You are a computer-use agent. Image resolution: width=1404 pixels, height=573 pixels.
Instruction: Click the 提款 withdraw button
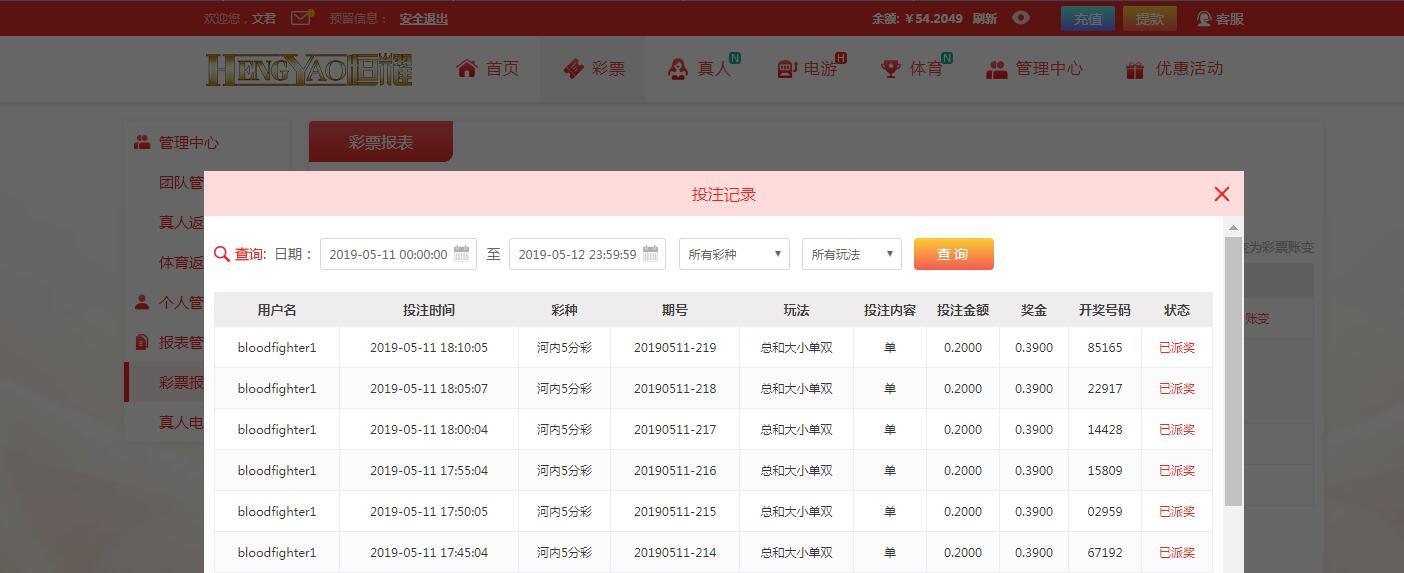(1150, 19)
